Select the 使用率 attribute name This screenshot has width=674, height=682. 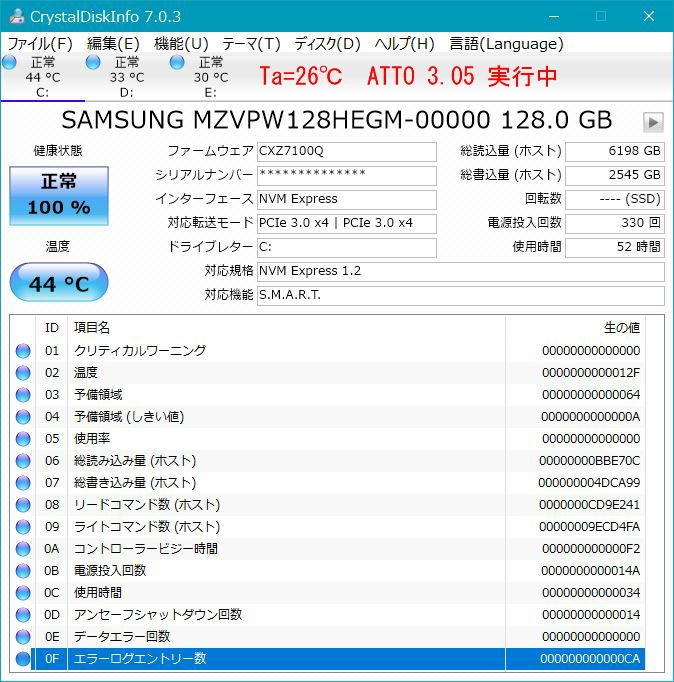pyautogui.click(x=92, y=438)
